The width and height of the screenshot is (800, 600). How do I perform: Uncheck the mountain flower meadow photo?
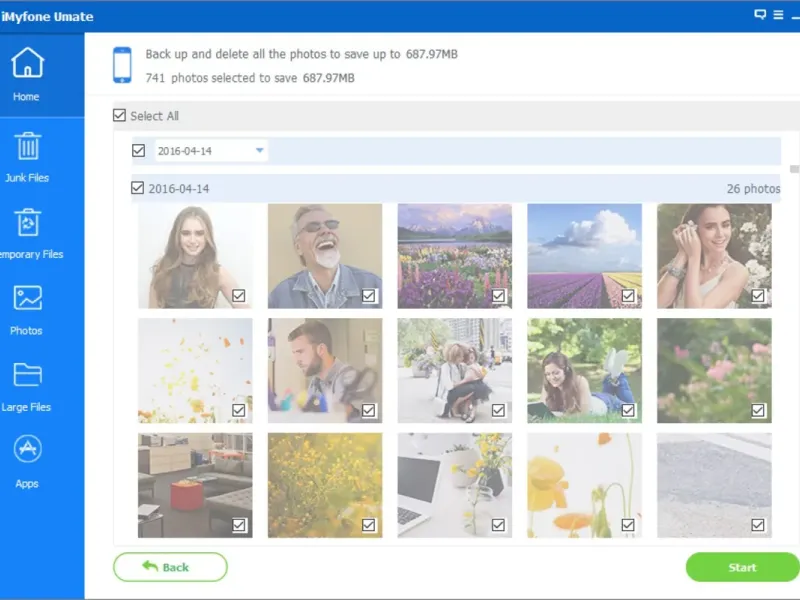[x=498, y=295]
